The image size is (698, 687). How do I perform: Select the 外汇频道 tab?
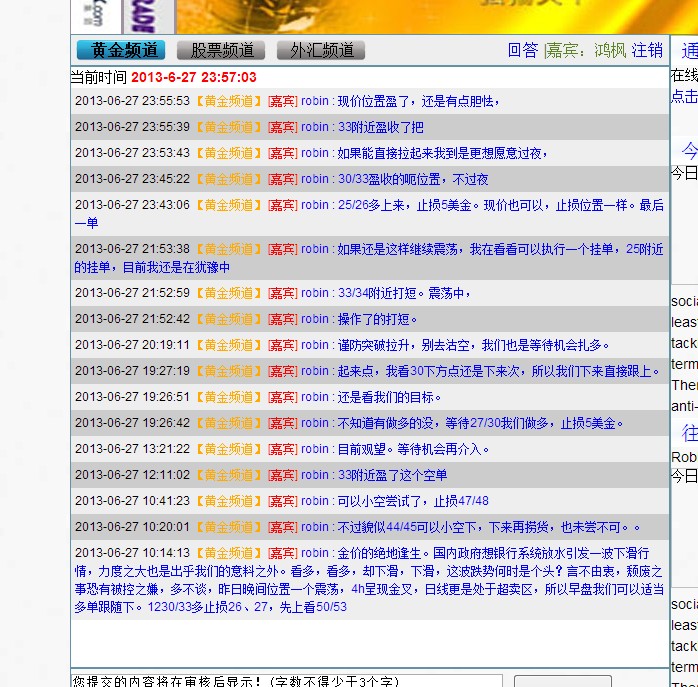[321, 50]
